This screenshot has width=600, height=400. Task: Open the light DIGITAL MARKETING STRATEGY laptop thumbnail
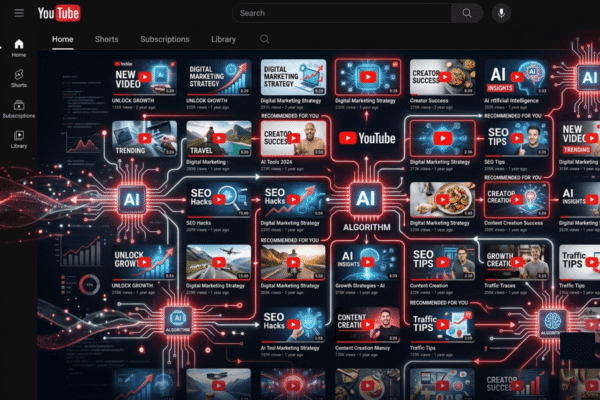click(293, 77)
